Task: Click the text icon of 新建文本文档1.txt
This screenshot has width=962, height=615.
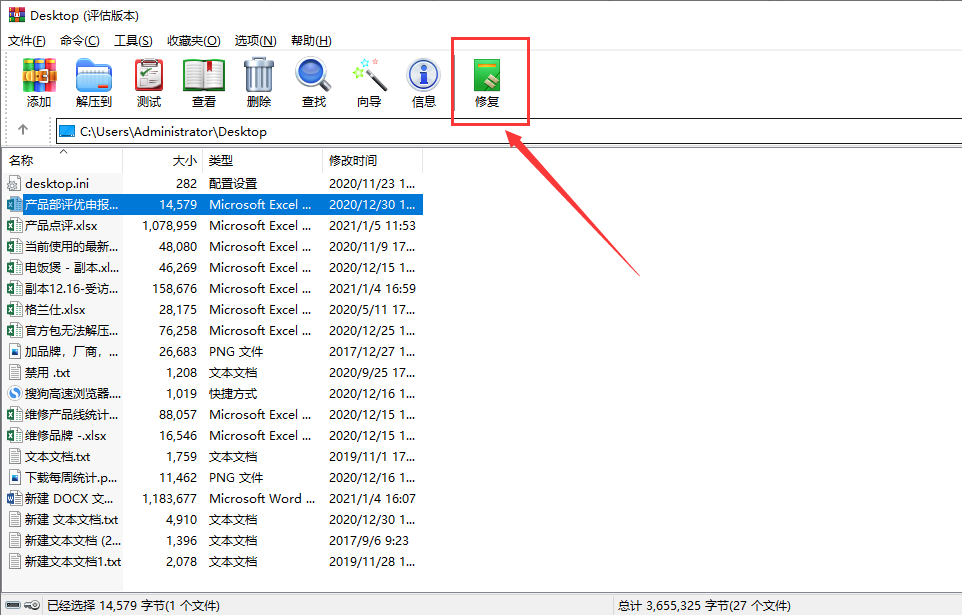Action: 15,562
